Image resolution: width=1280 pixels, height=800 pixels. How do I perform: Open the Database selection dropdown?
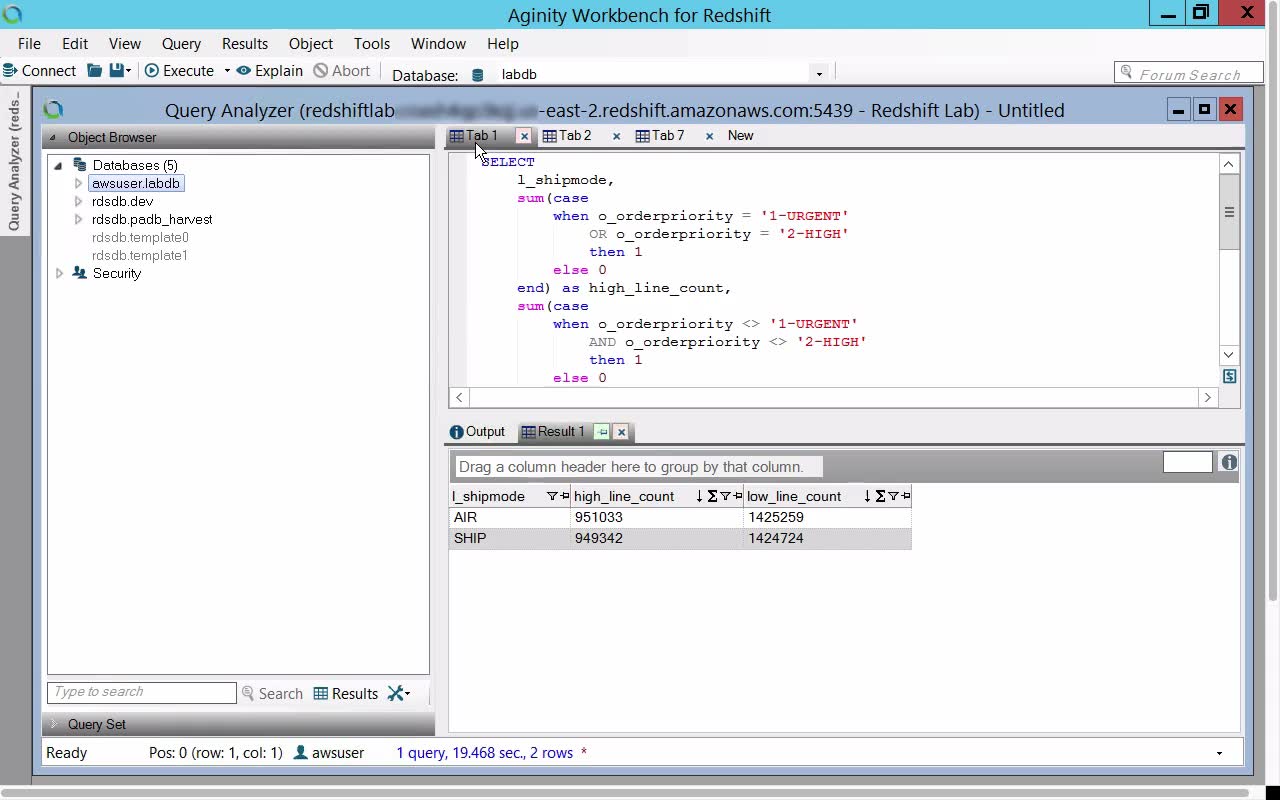pyautogui.click(x=818, y=74)
